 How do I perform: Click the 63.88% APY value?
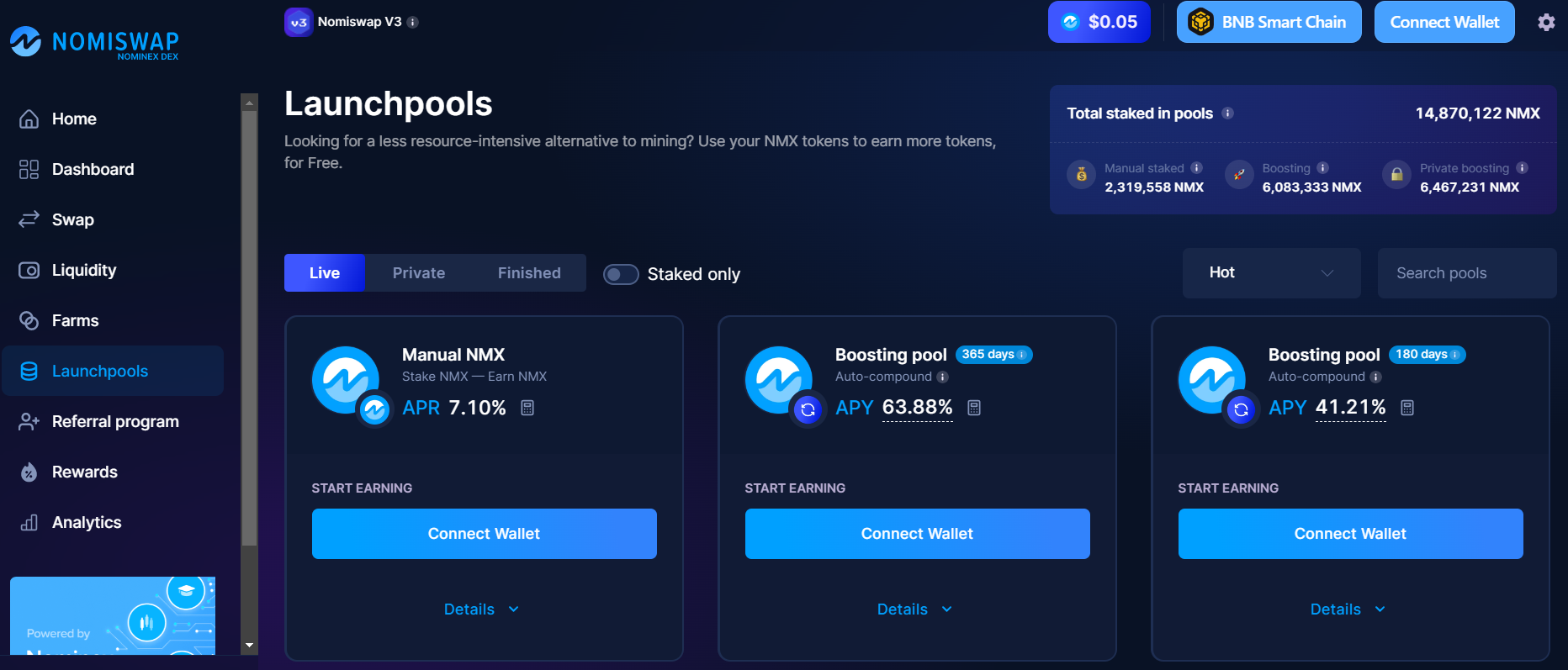coord(917,408)
